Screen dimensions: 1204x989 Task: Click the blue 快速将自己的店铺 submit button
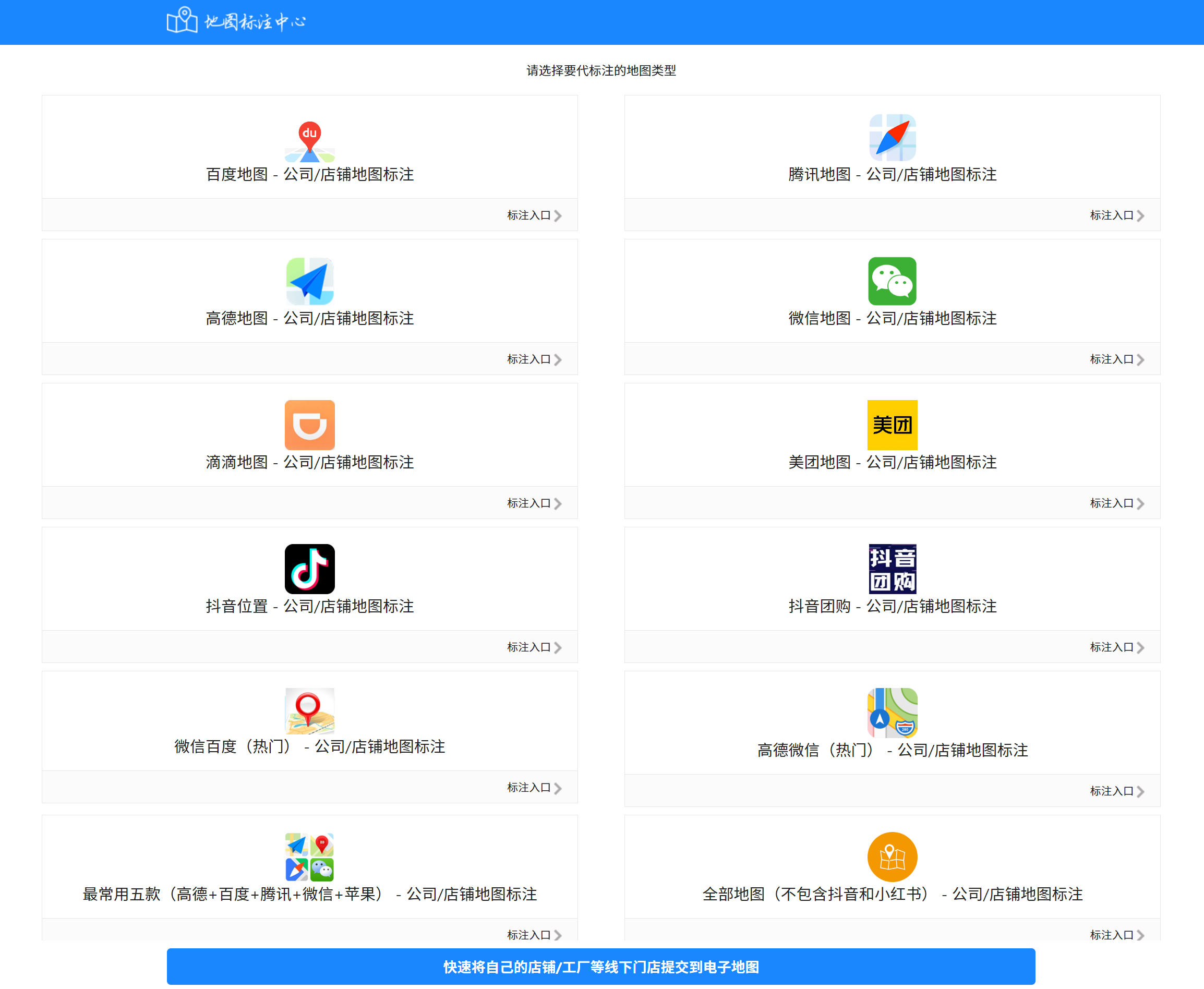coord(601,967)
